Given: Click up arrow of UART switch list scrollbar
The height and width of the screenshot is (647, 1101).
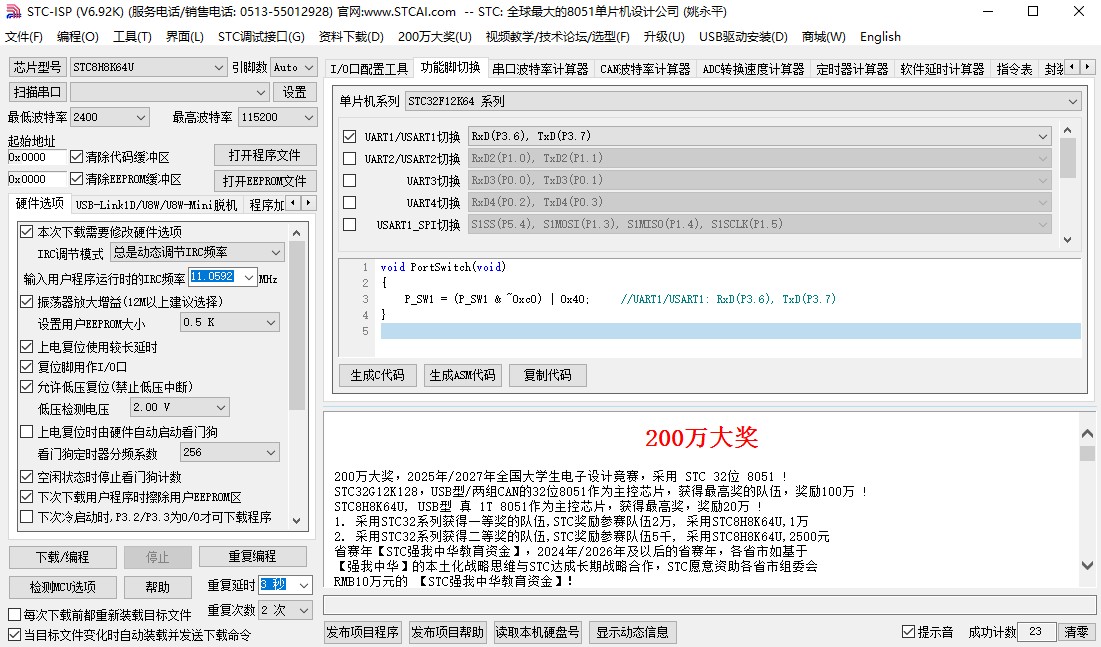Looking at the screenshot, I should coord(1067,130).
